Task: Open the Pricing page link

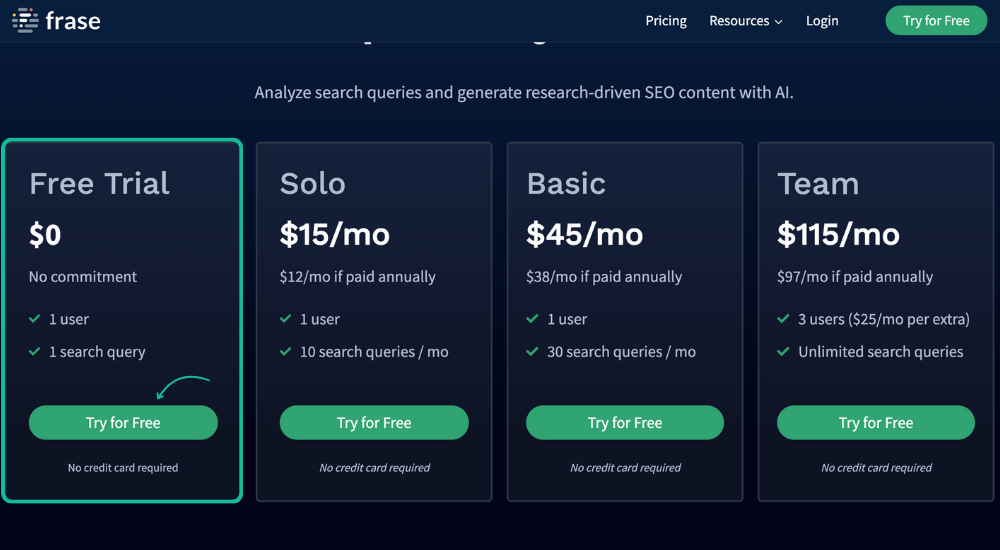Action: 666,21
